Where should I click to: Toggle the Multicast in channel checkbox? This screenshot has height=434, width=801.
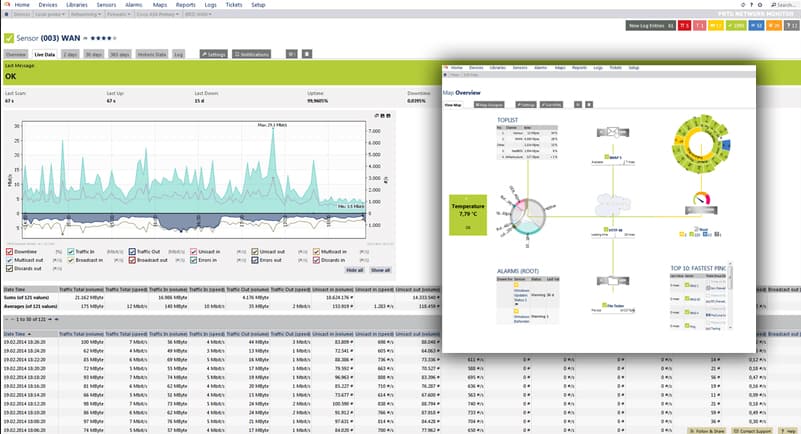[x=316, y=252]
